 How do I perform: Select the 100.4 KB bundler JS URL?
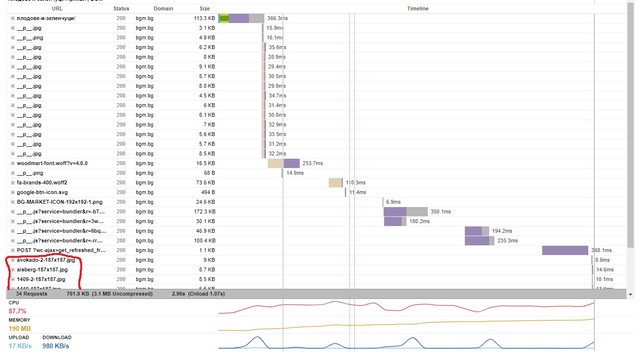[x=60, y=241]
